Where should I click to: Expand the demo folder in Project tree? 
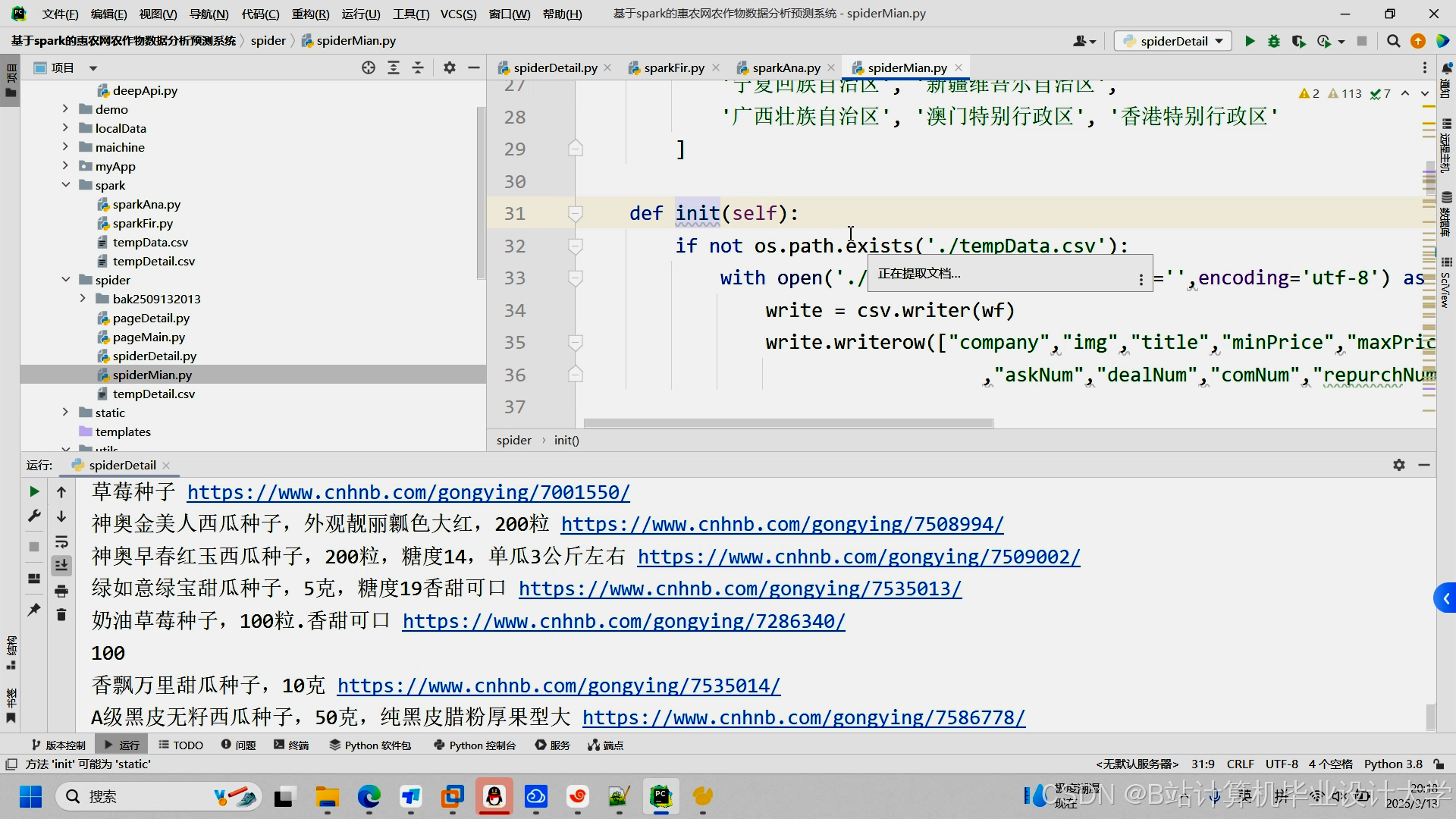[x=67, y=109]
